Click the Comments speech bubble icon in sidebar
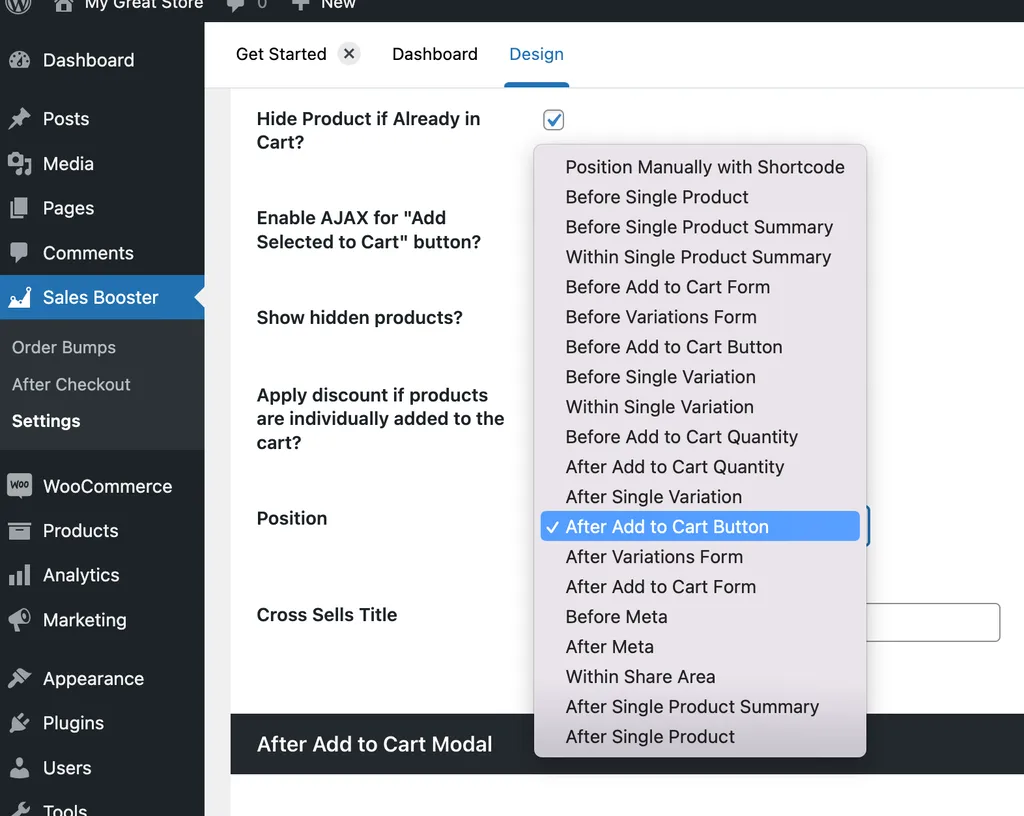This screenshot has width=1024, height=816. [x=20, y=253]
